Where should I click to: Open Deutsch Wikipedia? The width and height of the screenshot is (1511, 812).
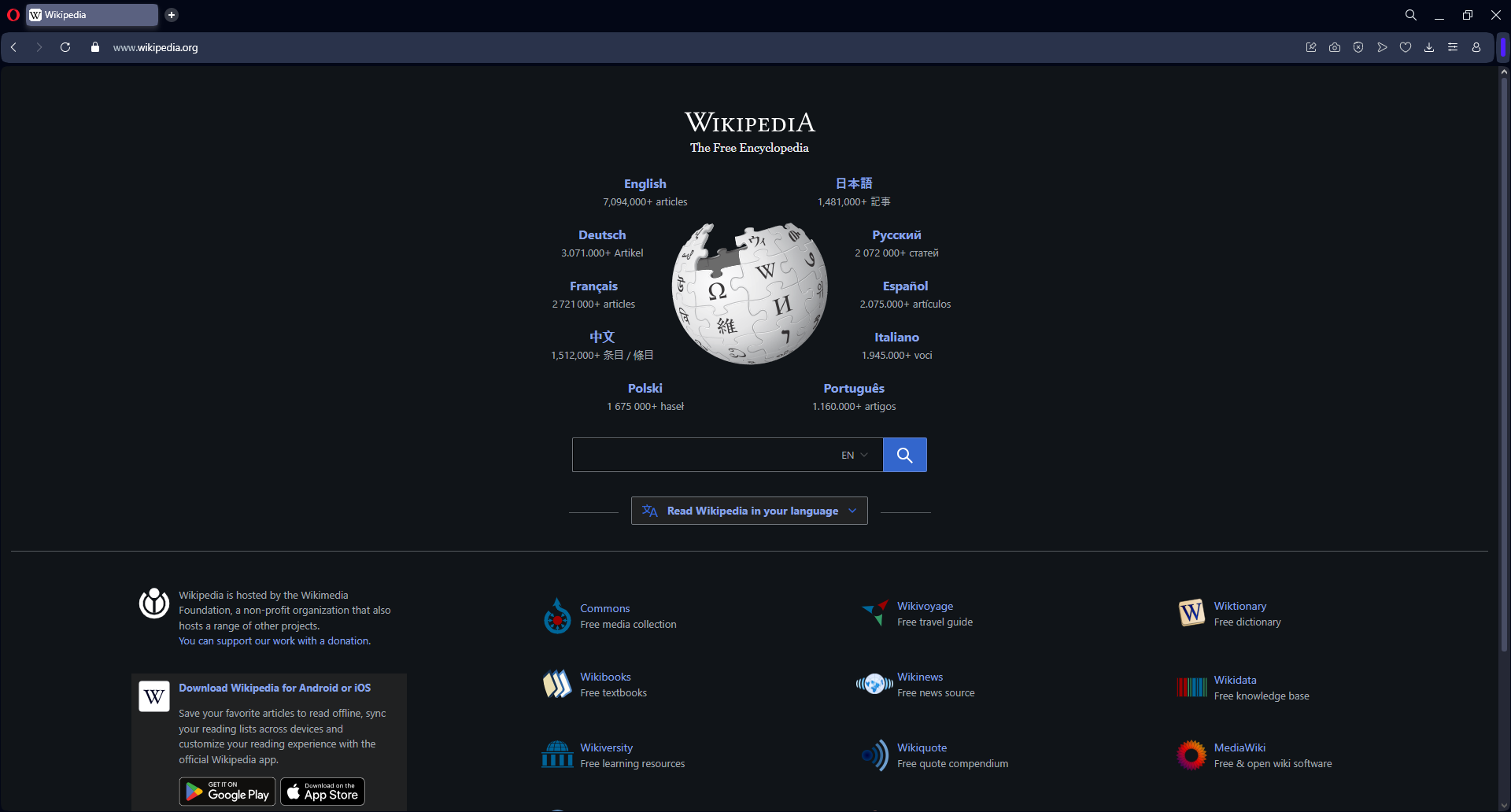click(x=602, y=234)
